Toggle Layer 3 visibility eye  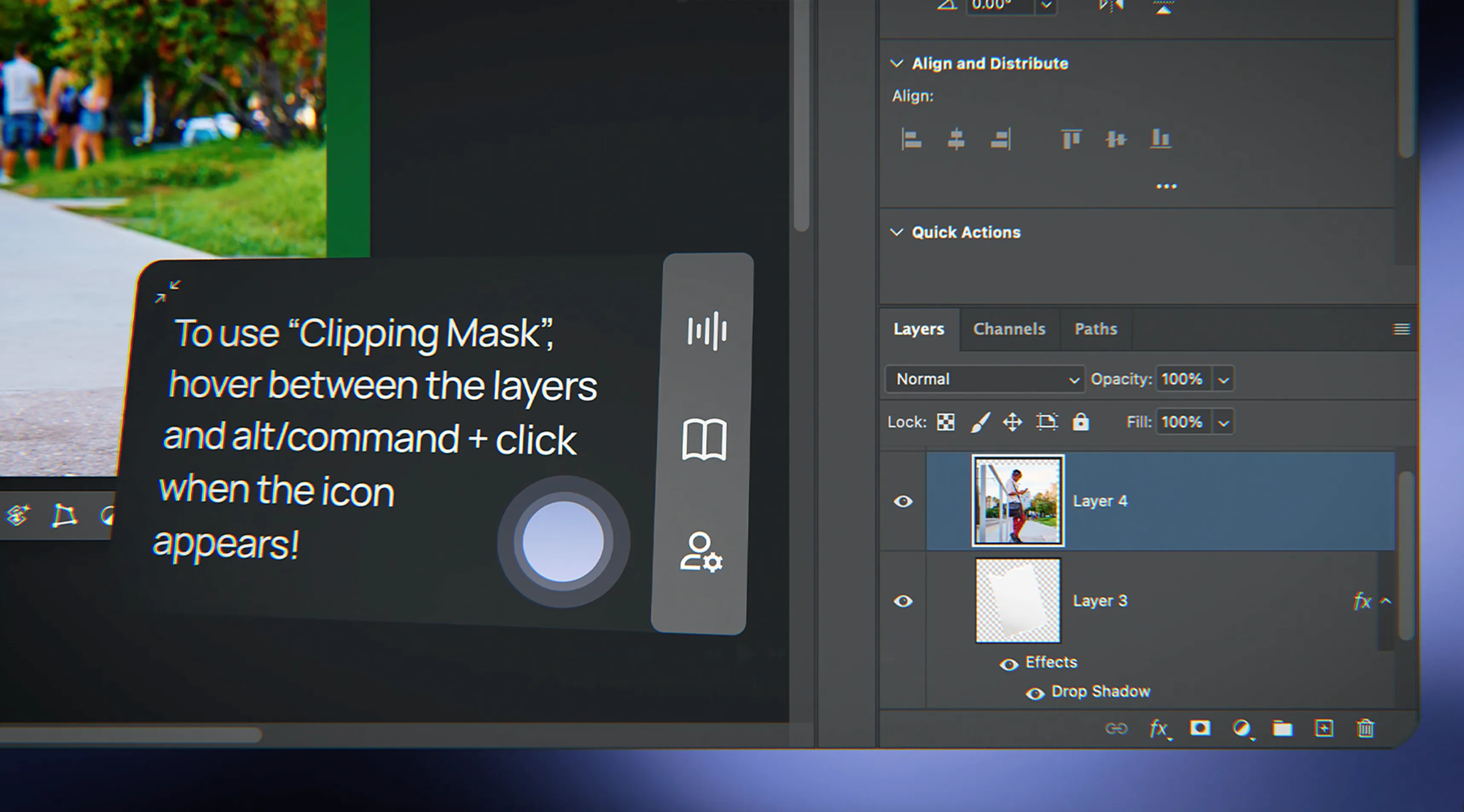[x=903, y=601]
